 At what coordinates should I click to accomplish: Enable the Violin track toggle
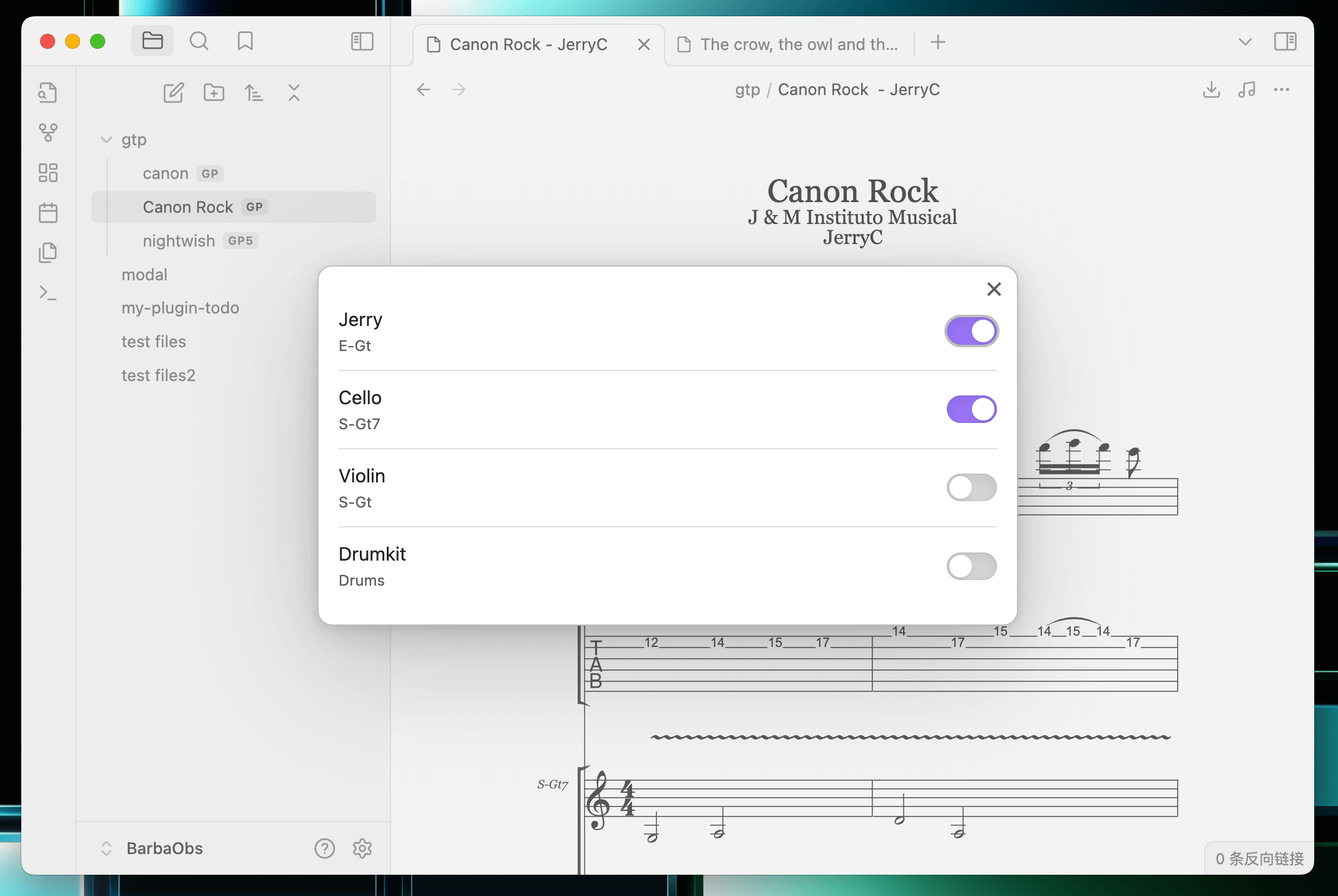(x=971, y=487)
